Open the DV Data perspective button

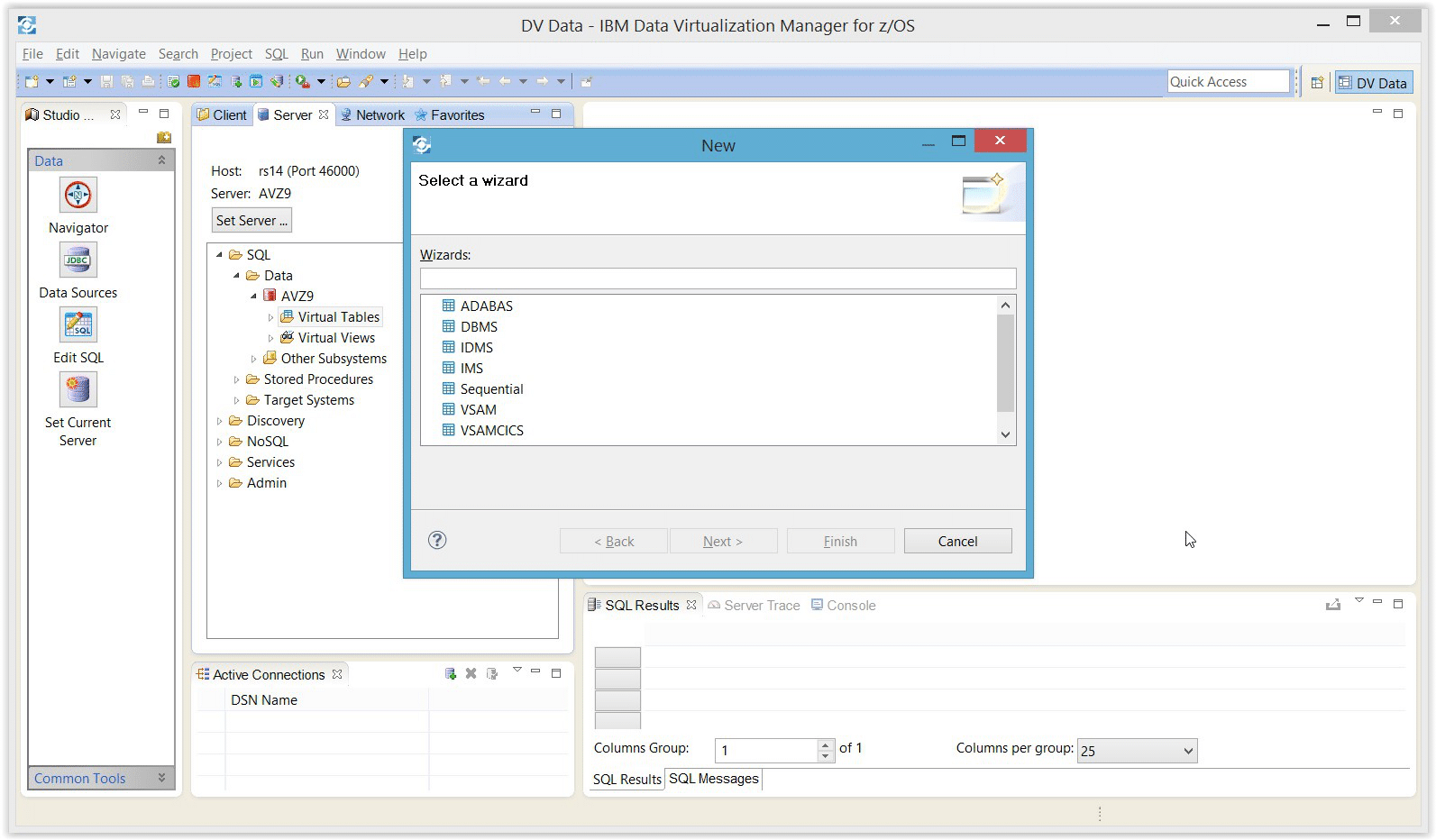(1373, 82)
